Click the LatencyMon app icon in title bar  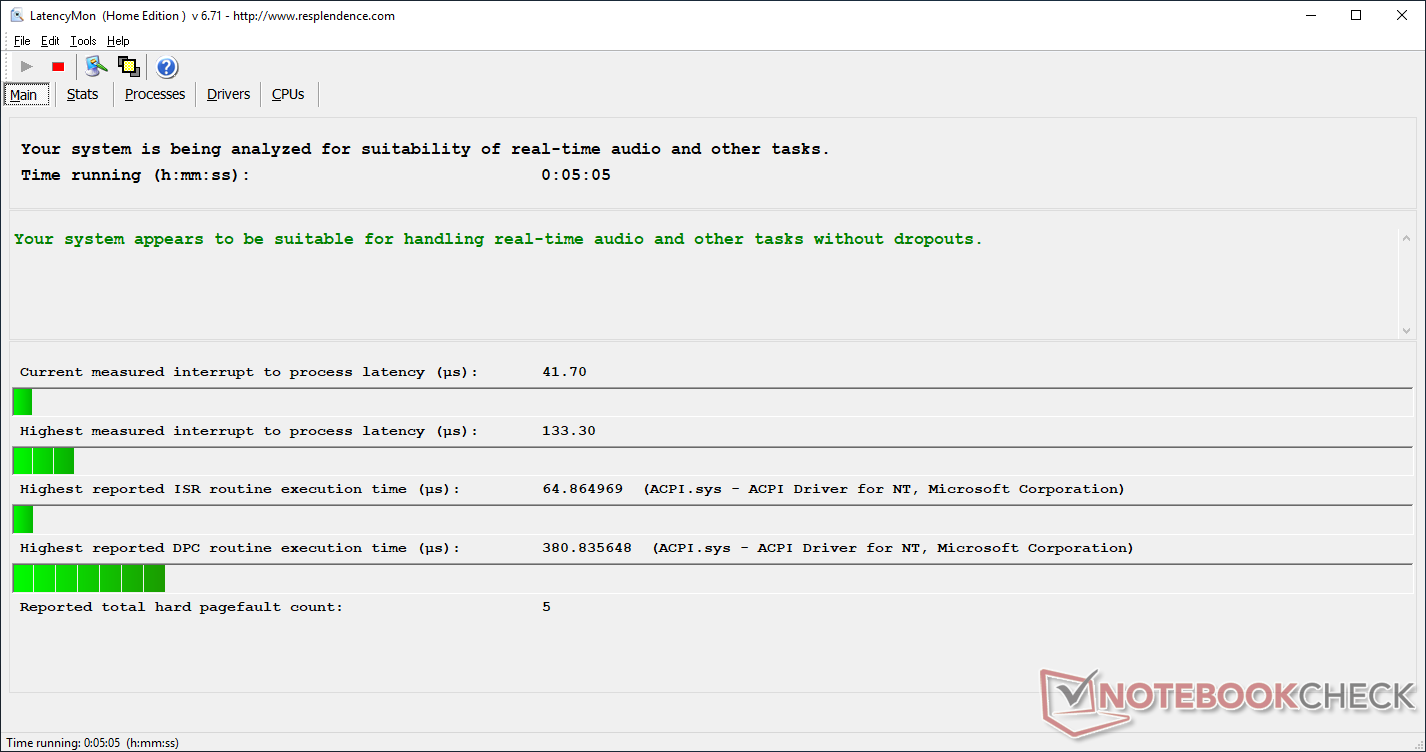point(17,15)
